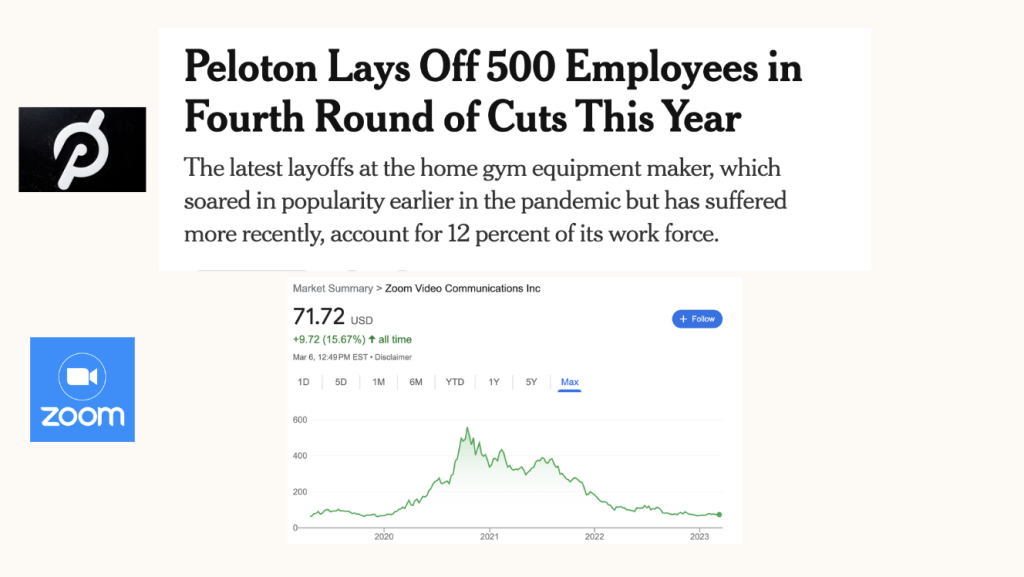
Task: Choose the 5Y chart range
Action: 532,382
